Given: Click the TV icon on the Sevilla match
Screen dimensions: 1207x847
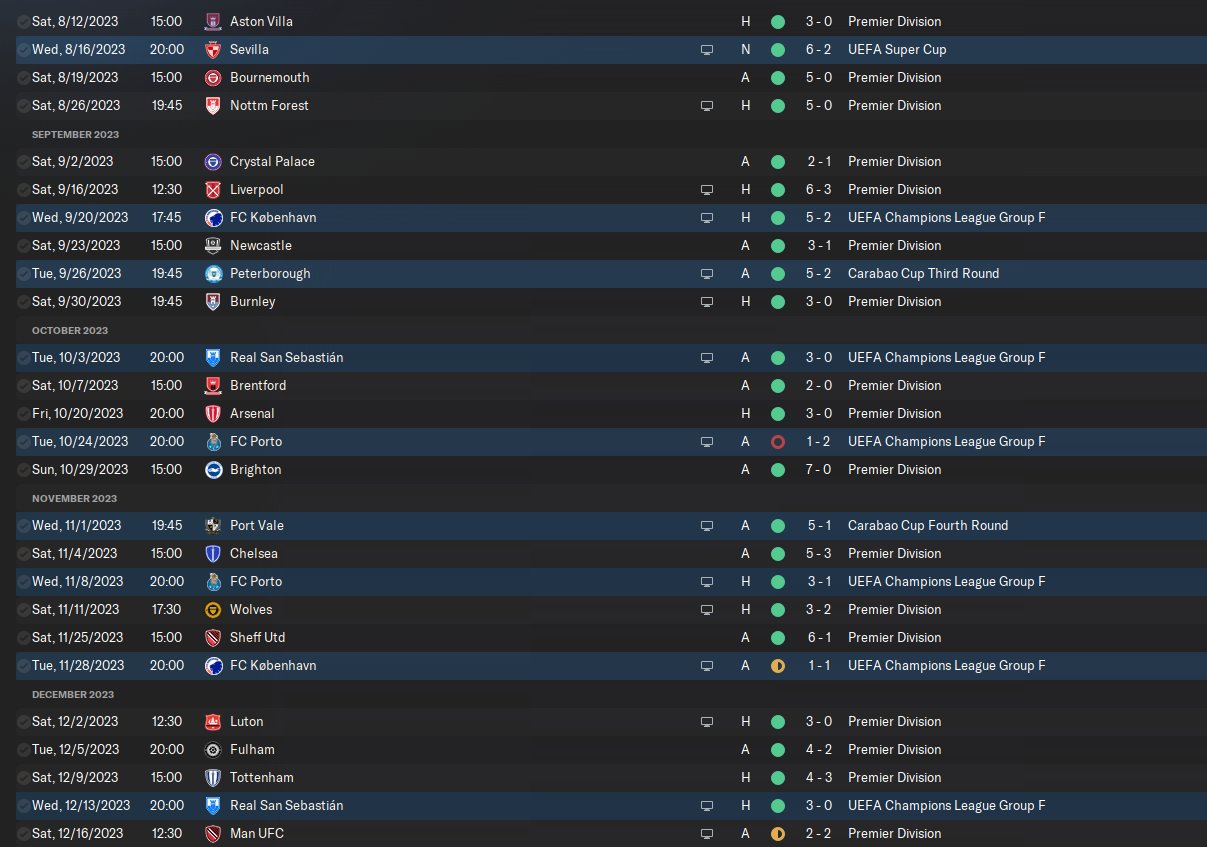Looking at the screenshot, I should point(707,49).
